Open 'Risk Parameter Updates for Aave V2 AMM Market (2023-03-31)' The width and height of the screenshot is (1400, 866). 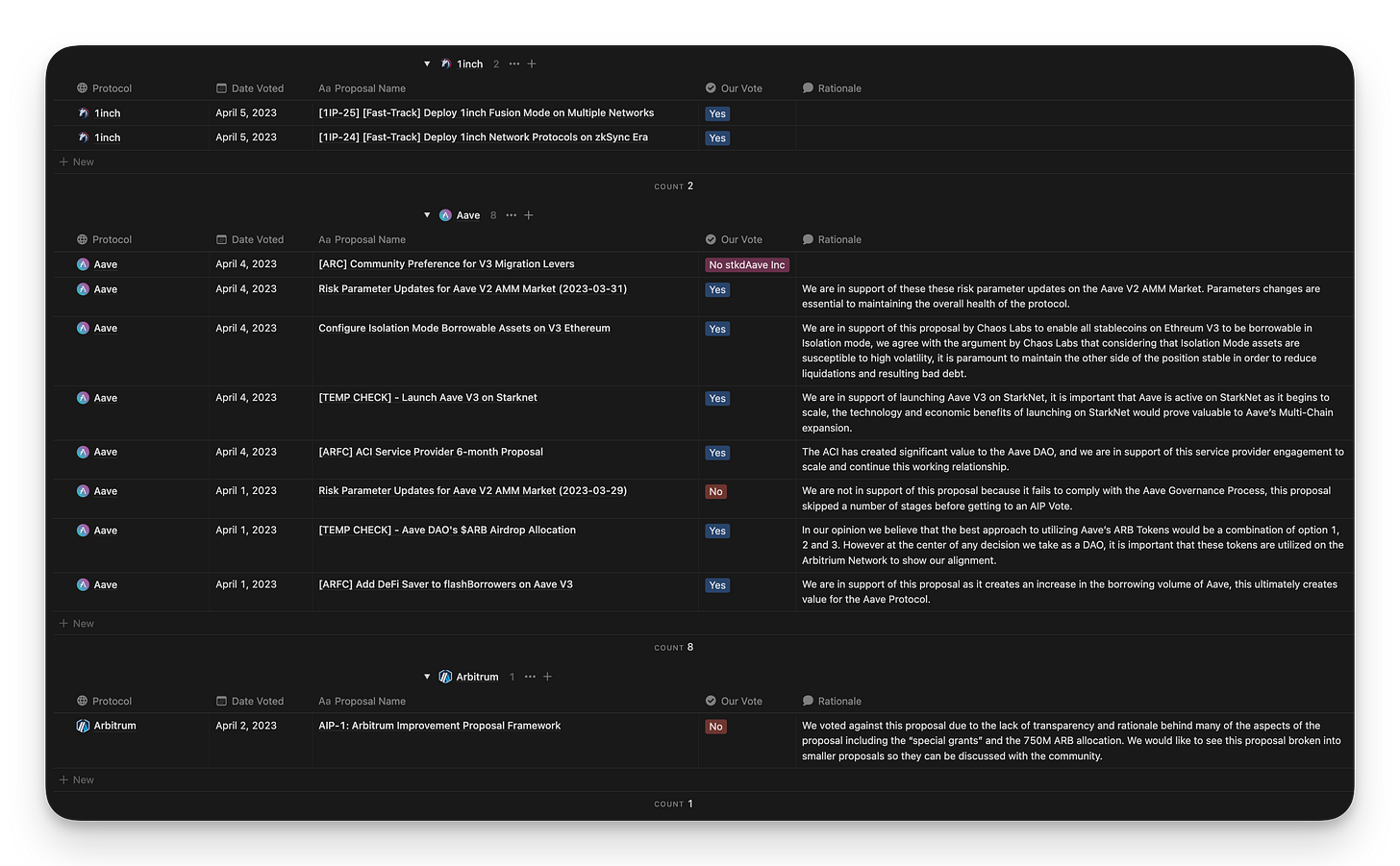[473, 289]
